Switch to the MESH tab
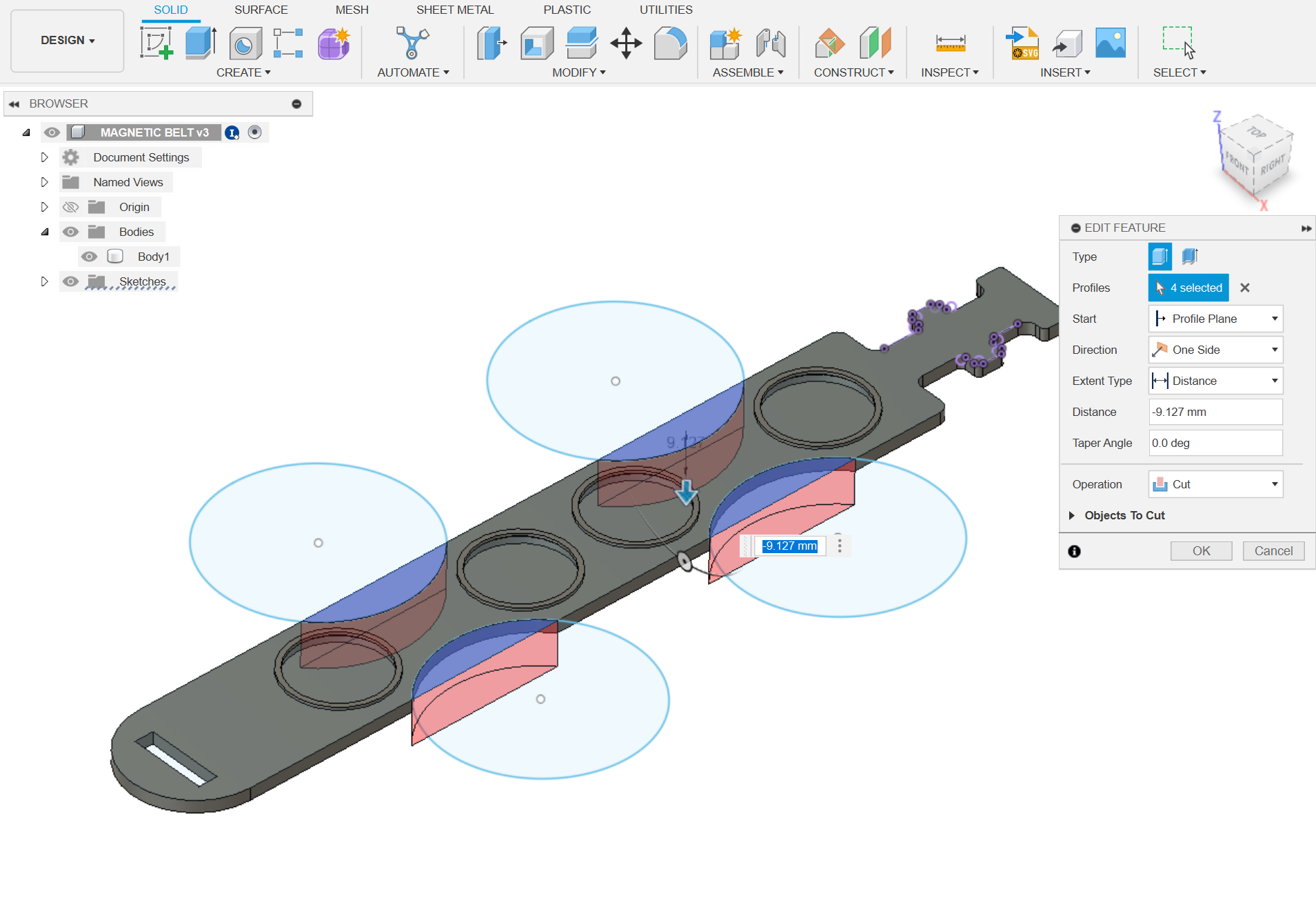This screenshot has height=907, width=1316. [x=352, y=10]
